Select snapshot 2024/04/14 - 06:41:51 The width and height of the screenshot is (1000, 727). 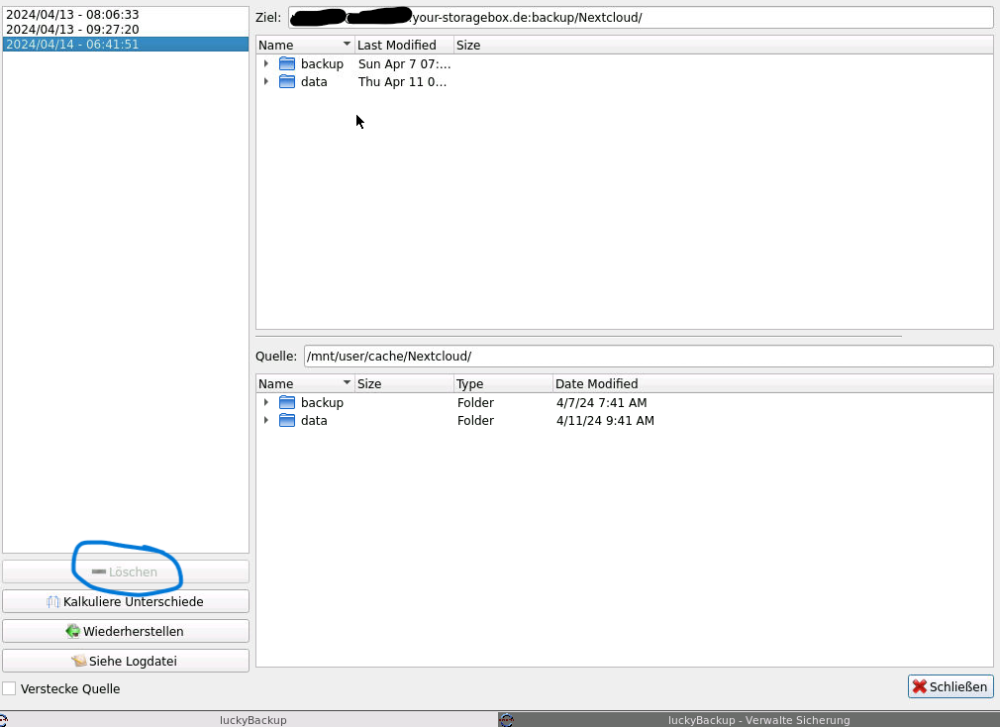126,44
